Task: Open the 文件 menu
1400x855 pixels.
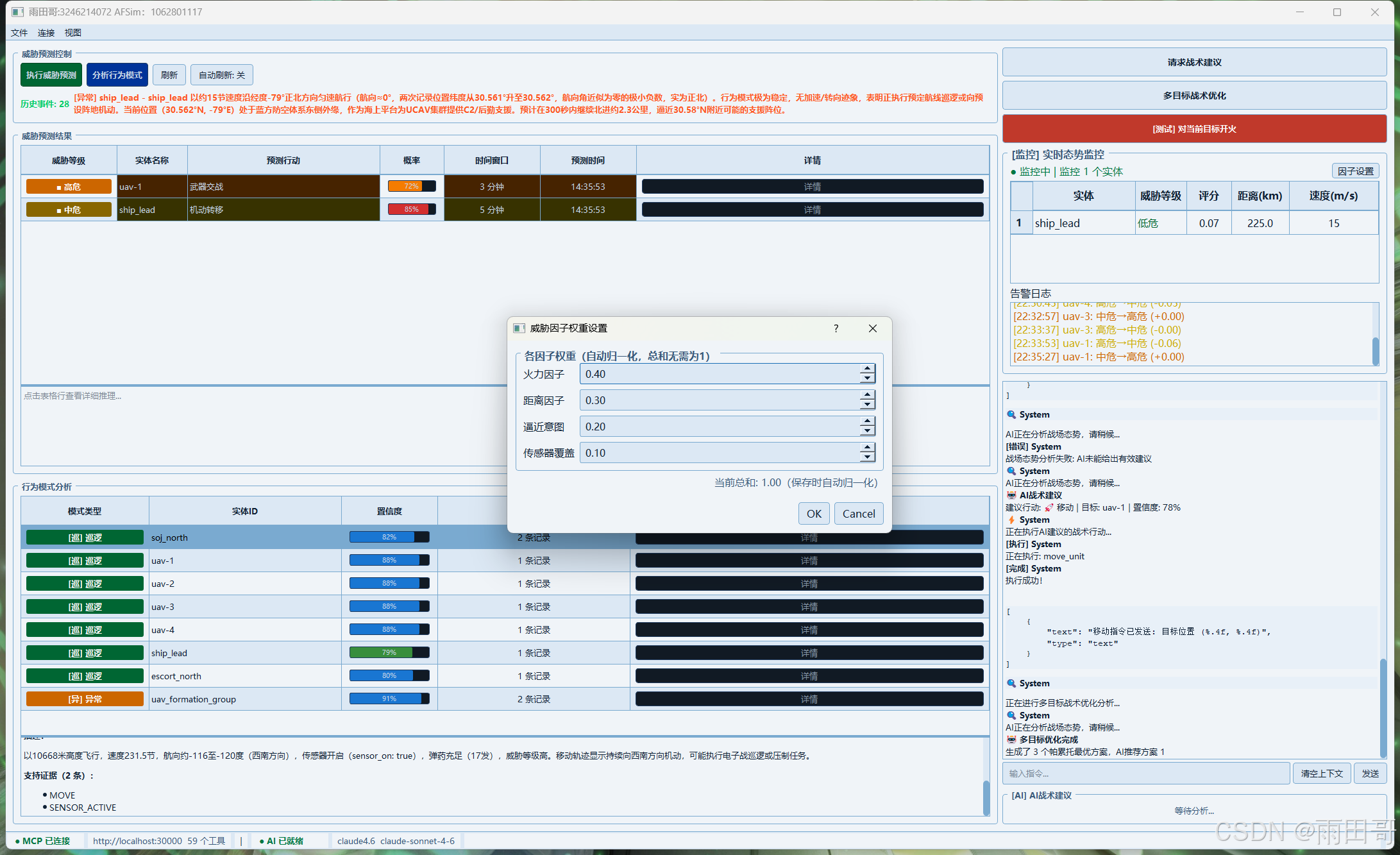Action: [19, 33]
